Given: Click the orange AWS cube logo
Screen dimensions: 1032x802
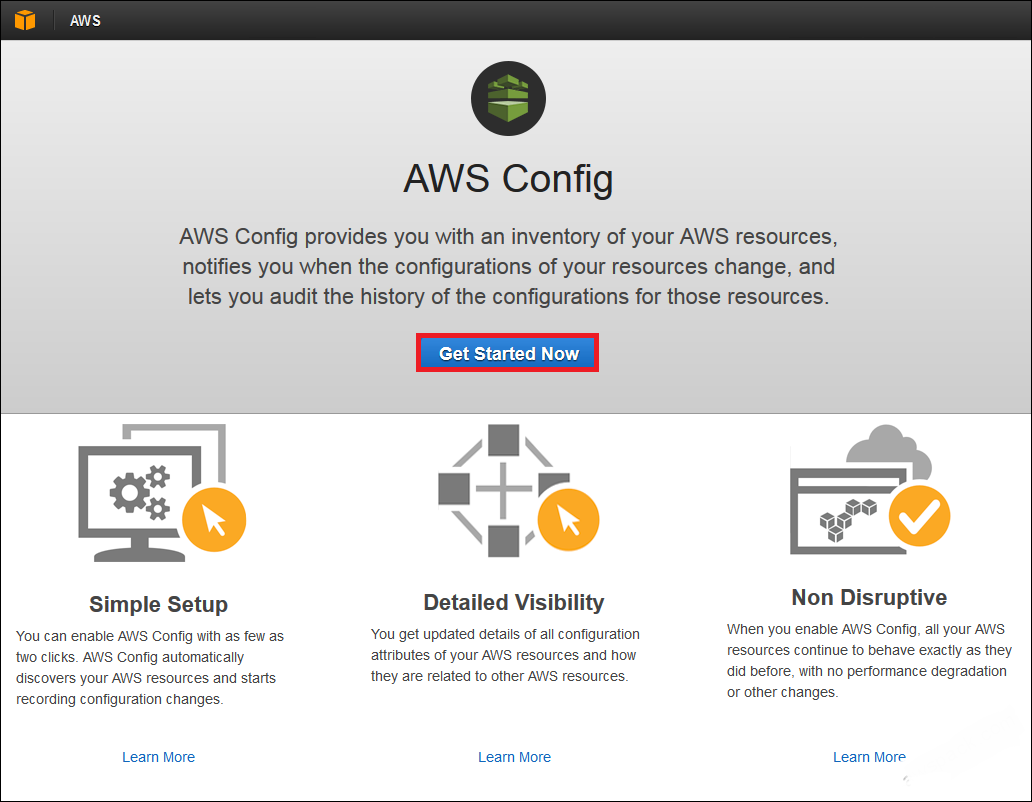Looking at the screenshot, I should (25, 20).
